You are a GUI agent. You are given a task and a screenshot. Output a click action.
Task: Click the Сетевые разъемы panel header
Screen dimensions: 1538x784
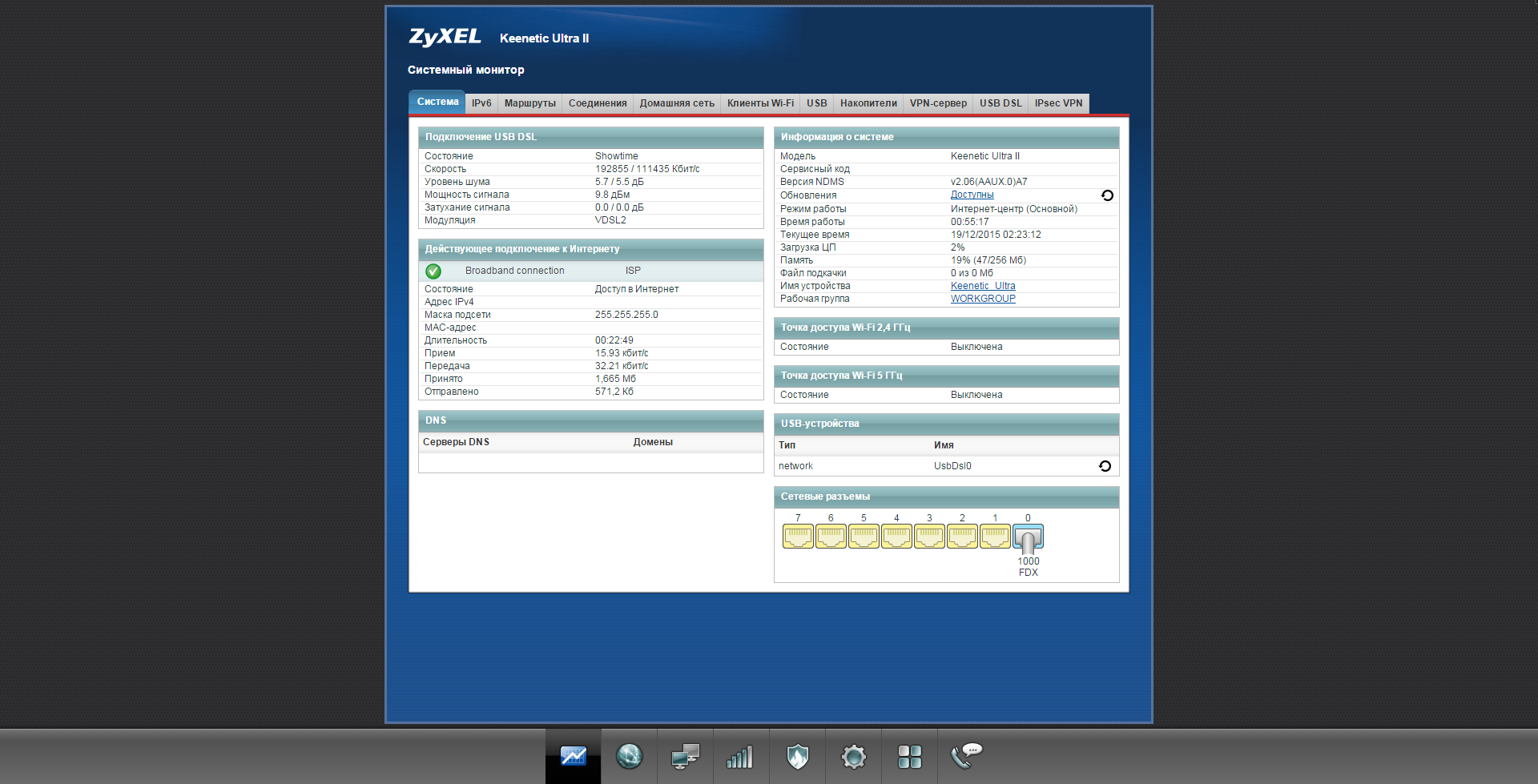coord(946,497)
